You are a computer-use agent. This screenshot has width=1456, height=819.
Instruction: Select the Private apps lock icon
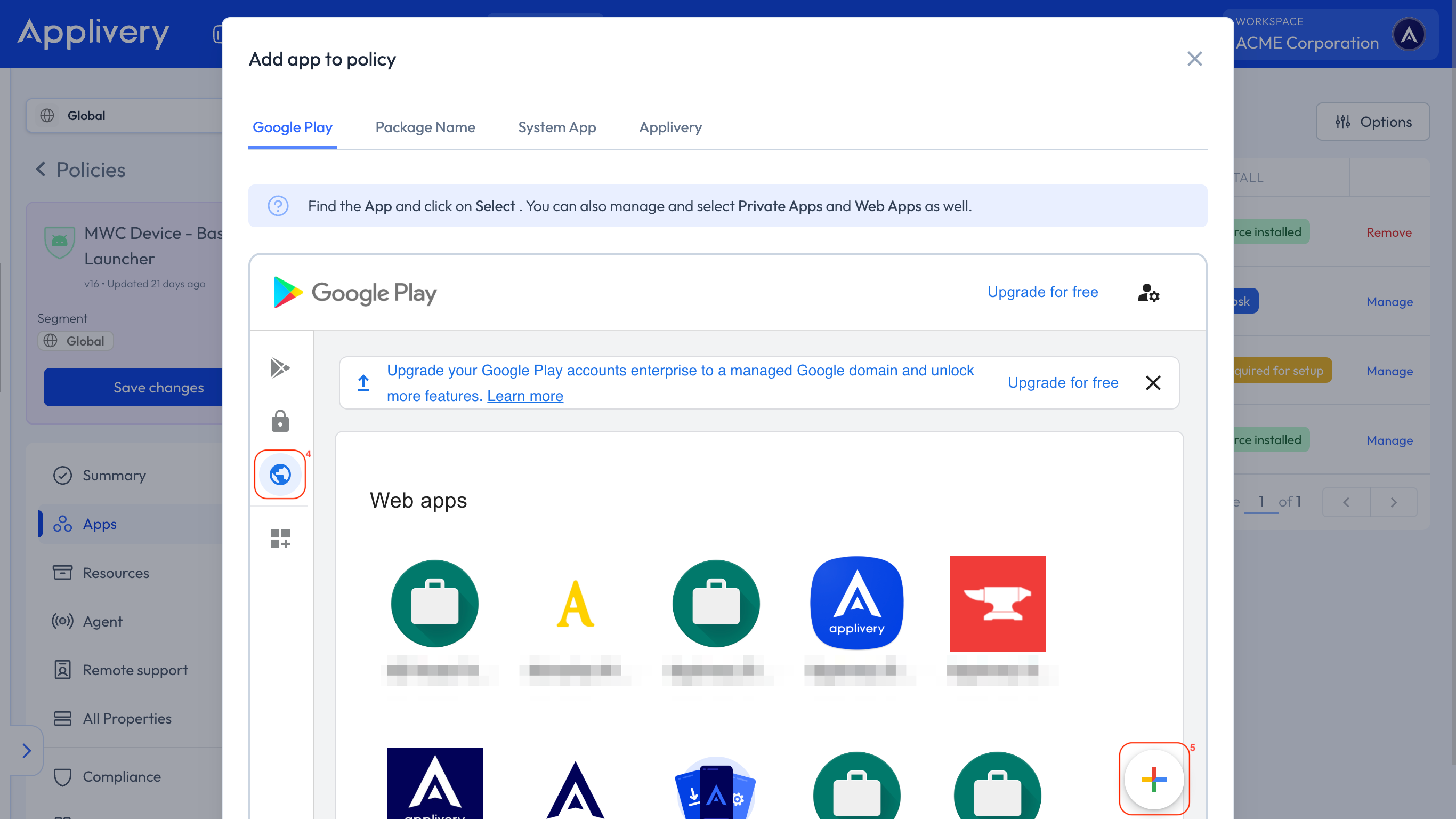coord(280,420)
